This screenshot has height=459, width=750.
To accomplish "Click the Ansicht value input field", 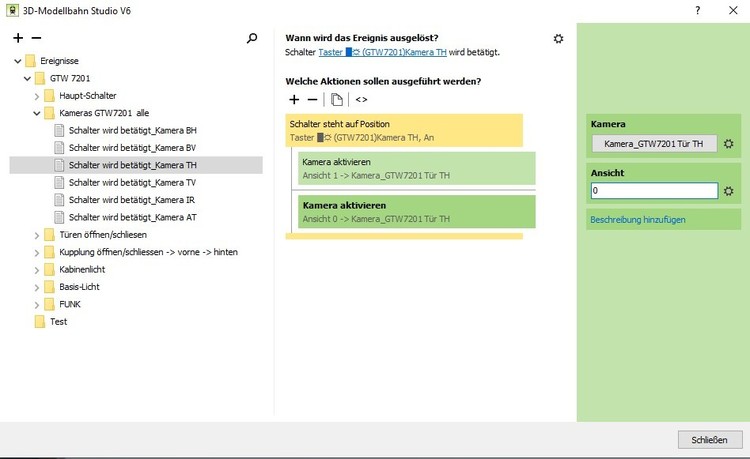I will tap(653, 191).
